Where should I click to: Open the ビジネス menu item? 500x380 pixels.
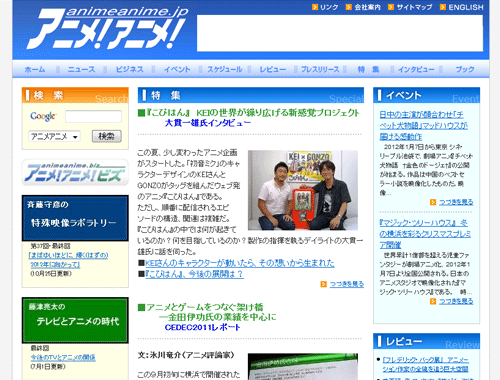tap(129, 69)
